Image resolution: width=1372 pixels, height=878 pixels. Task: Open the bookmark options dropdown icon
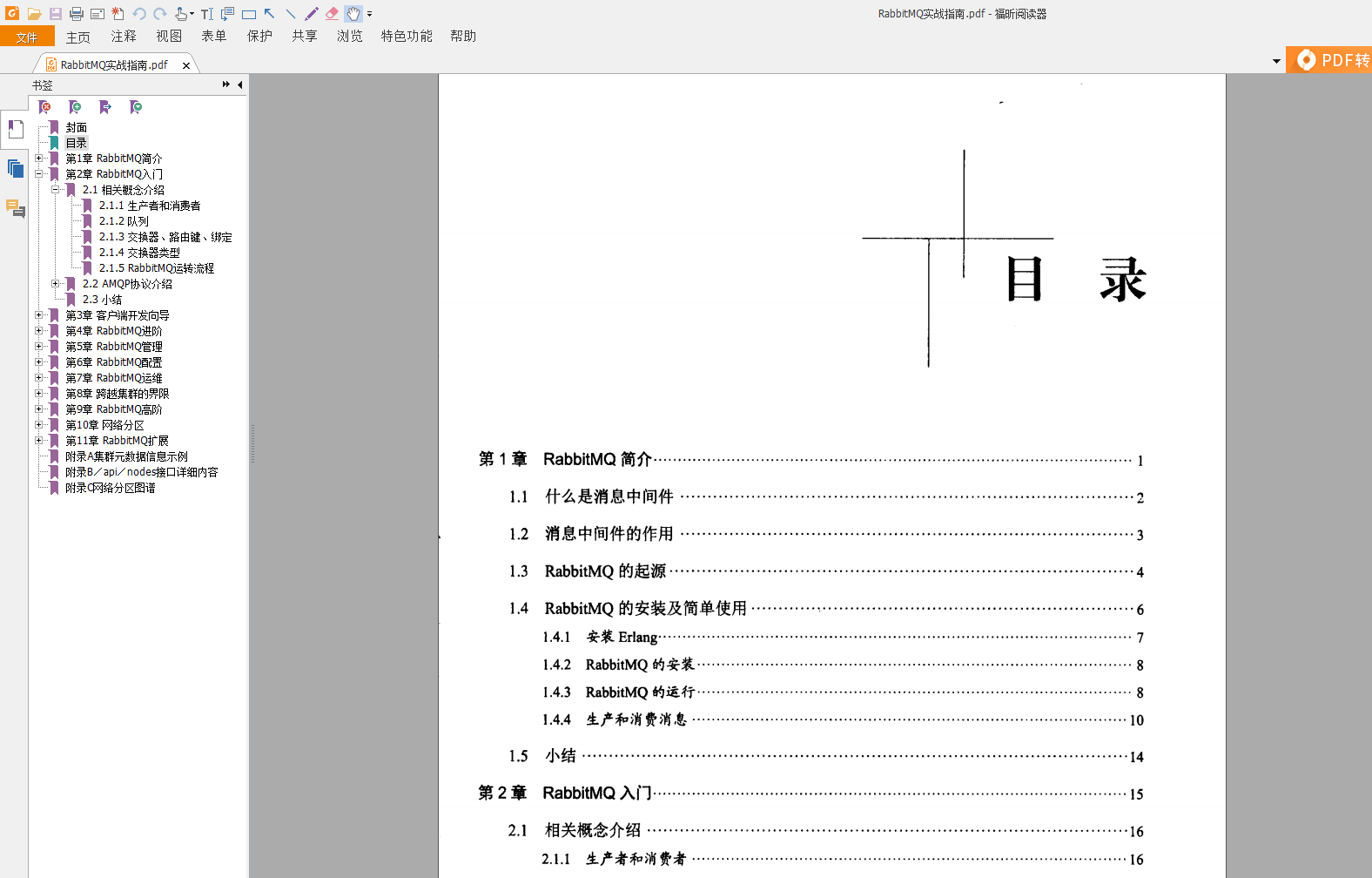[x=136, y=107]
